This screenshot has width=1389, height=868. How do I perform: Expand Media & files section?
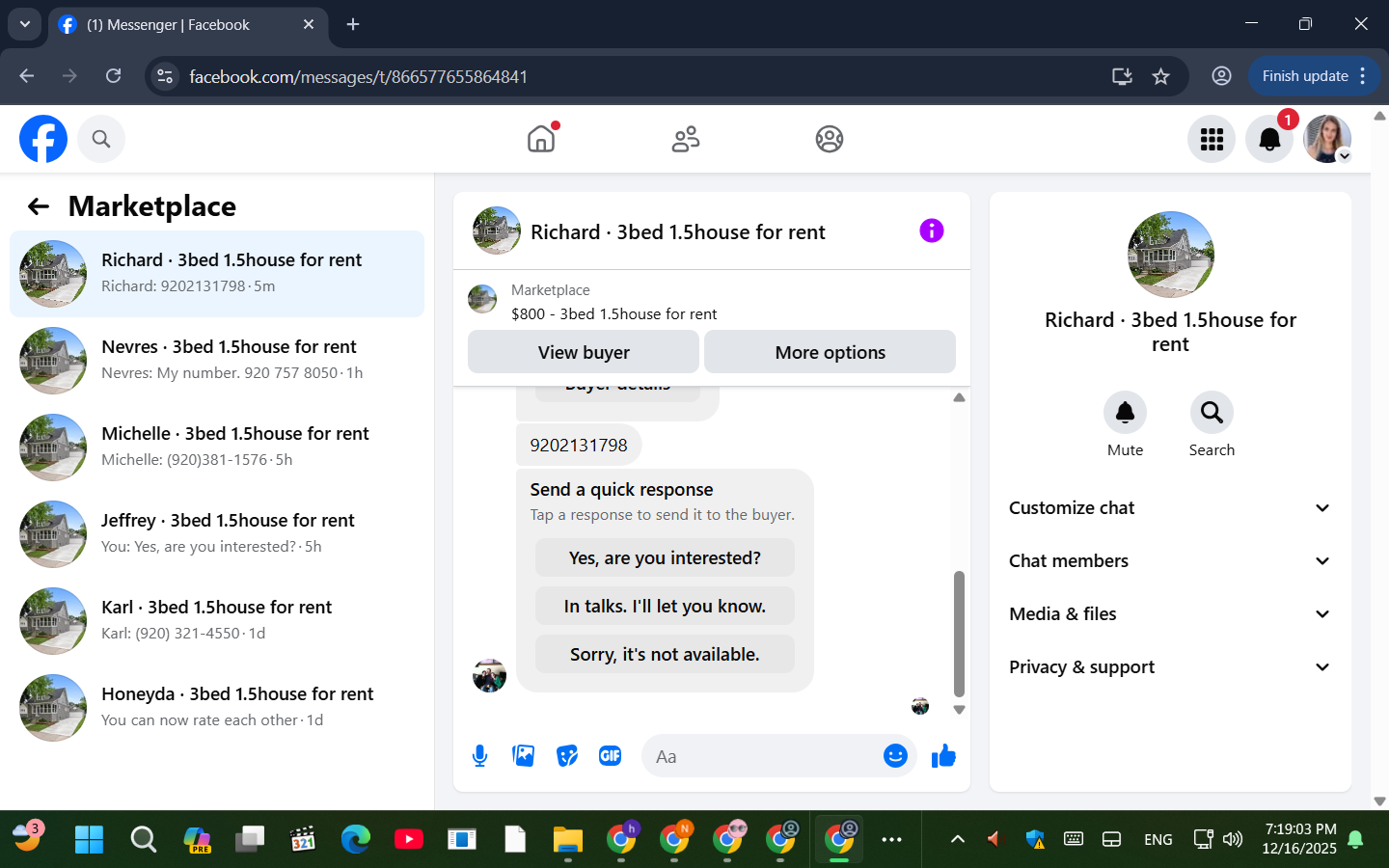(1170, 614)
